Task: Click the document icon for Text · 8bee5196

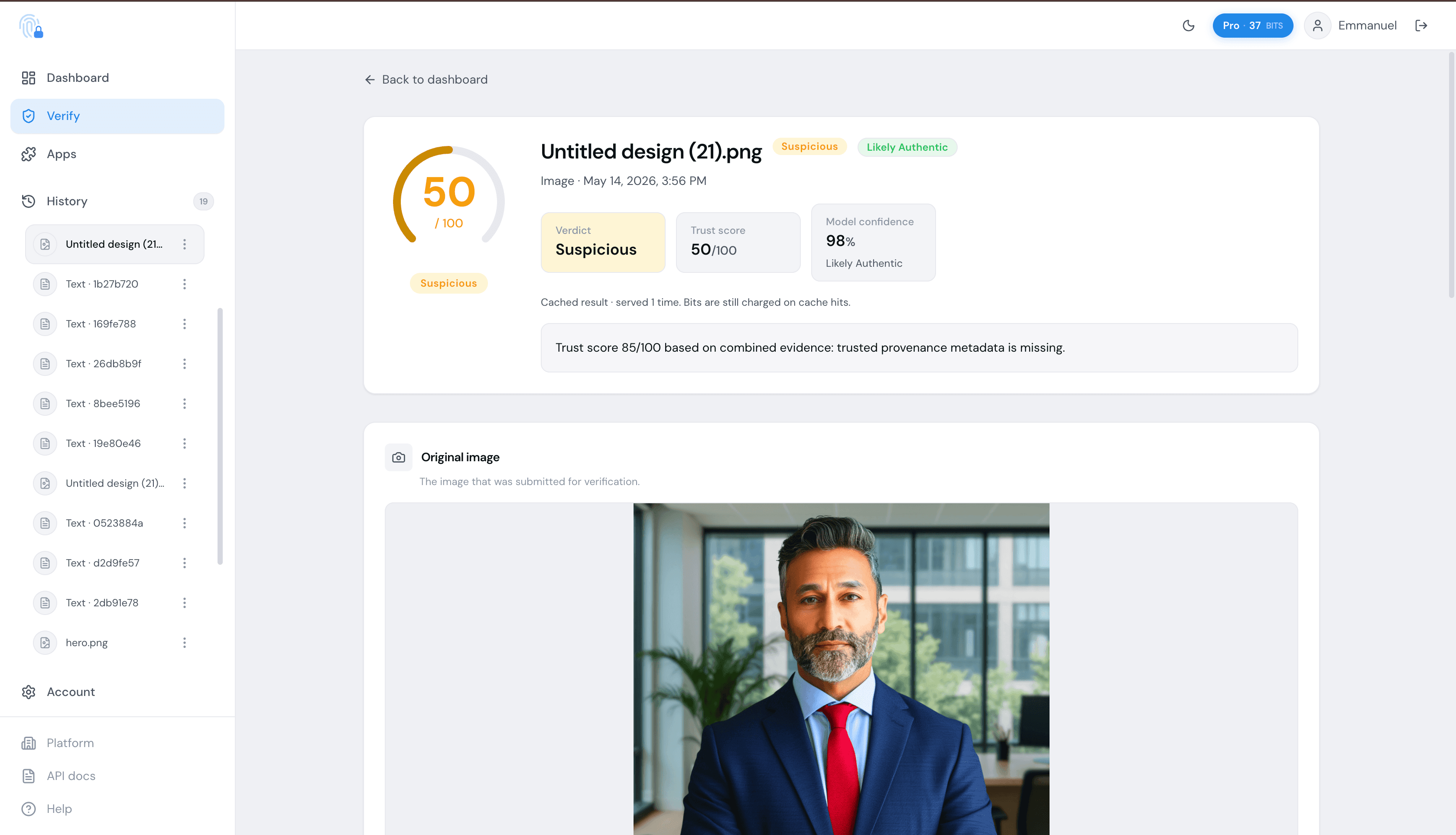Action: click(45, 404)
